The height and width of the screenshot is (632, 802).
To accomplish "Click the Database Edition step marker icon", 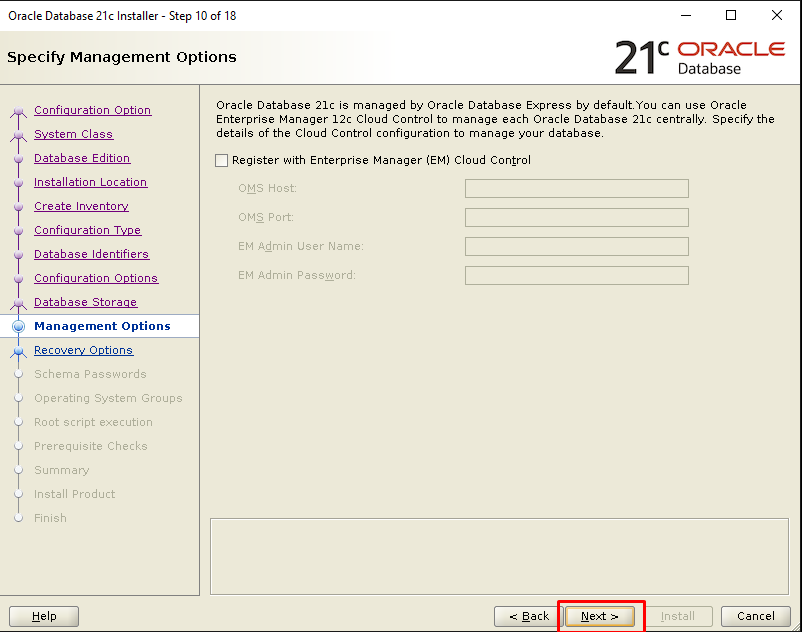I will (x=18, y=159).
